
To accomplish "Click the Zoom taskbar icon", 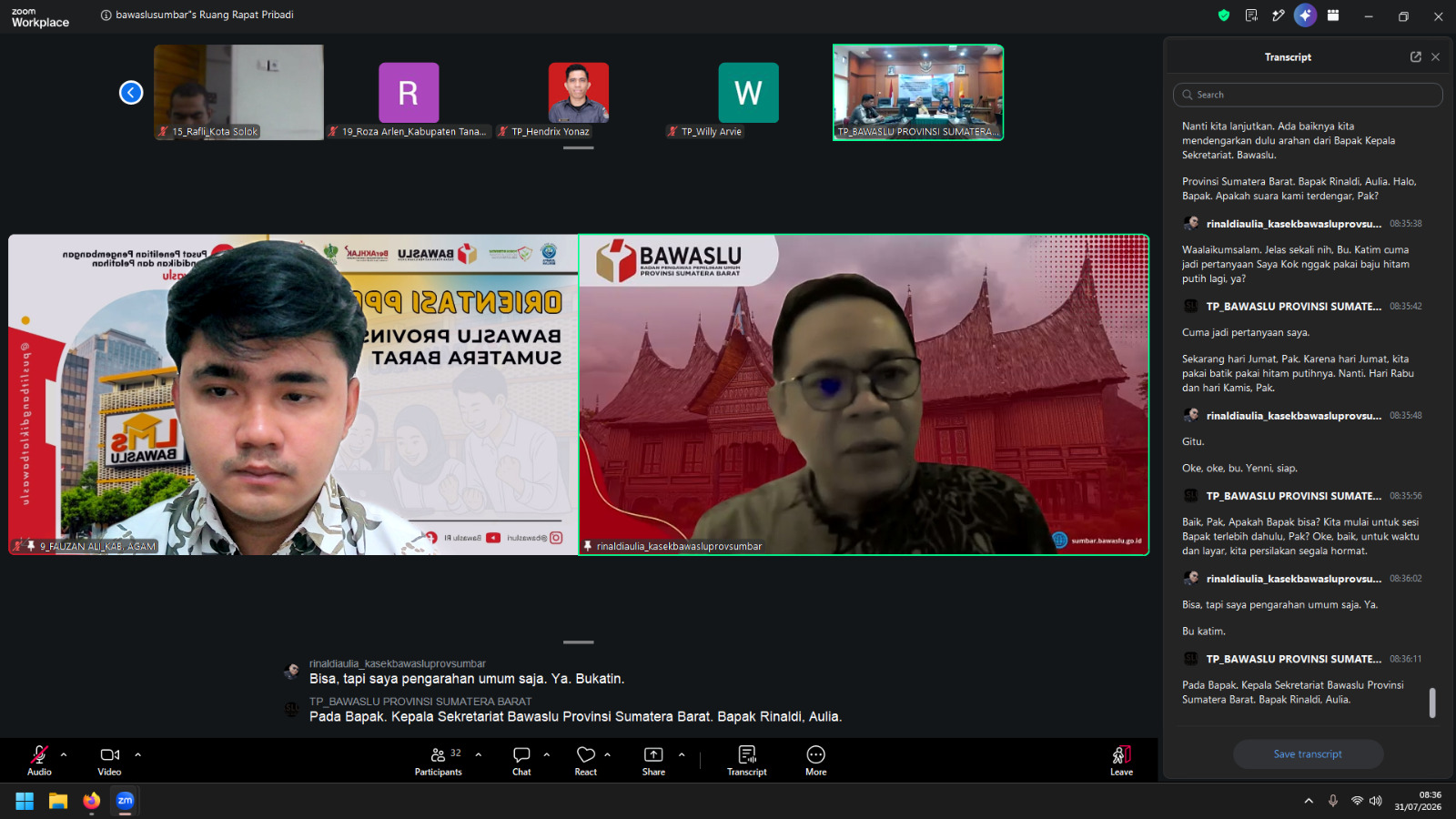I will point(125,801).
